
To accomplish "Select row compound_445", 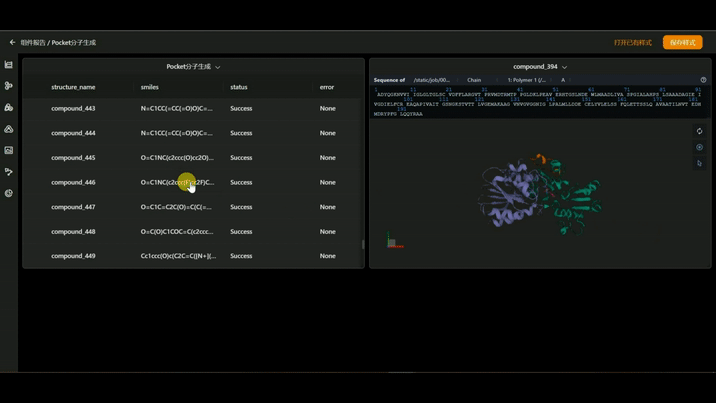I will (193, 157).
